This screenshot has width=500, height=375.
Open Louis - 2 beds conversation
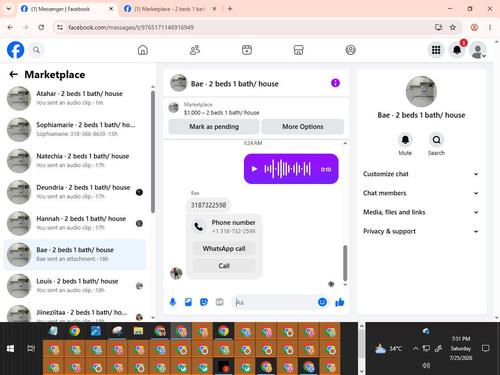coord(75,286)
